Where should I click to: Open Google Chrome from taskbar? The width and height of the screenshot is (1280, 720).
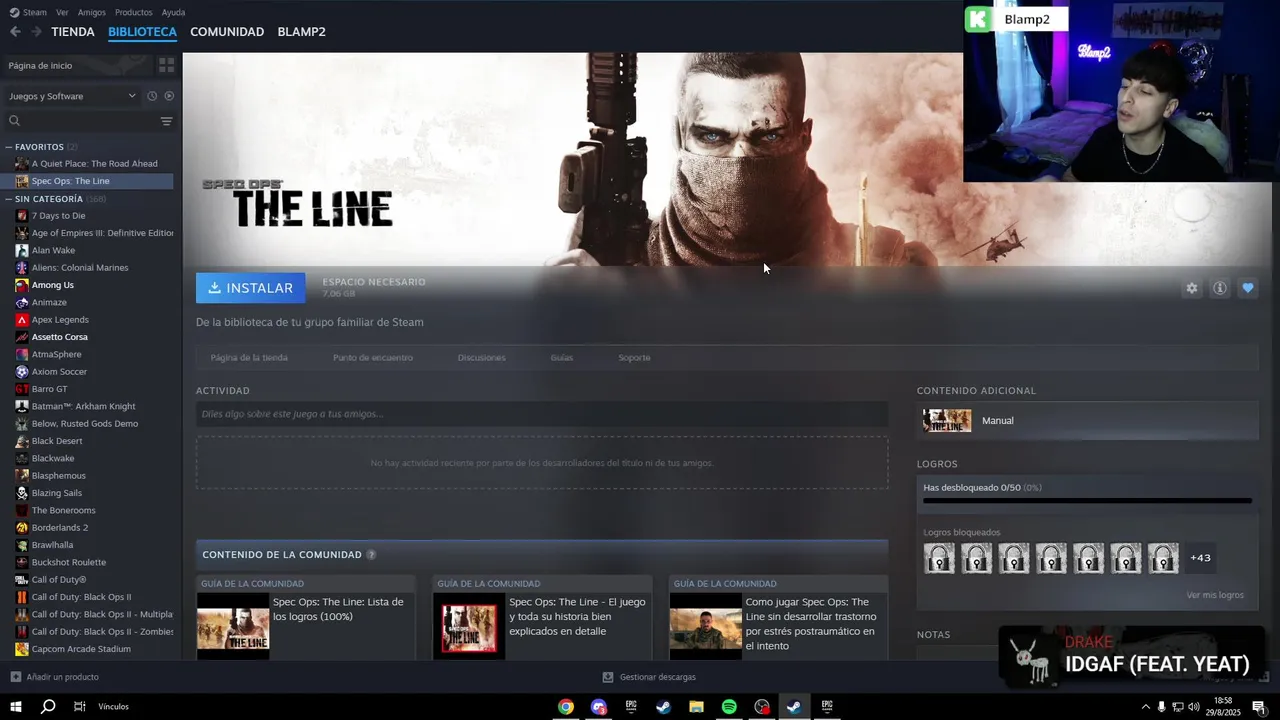coord(566,707)
